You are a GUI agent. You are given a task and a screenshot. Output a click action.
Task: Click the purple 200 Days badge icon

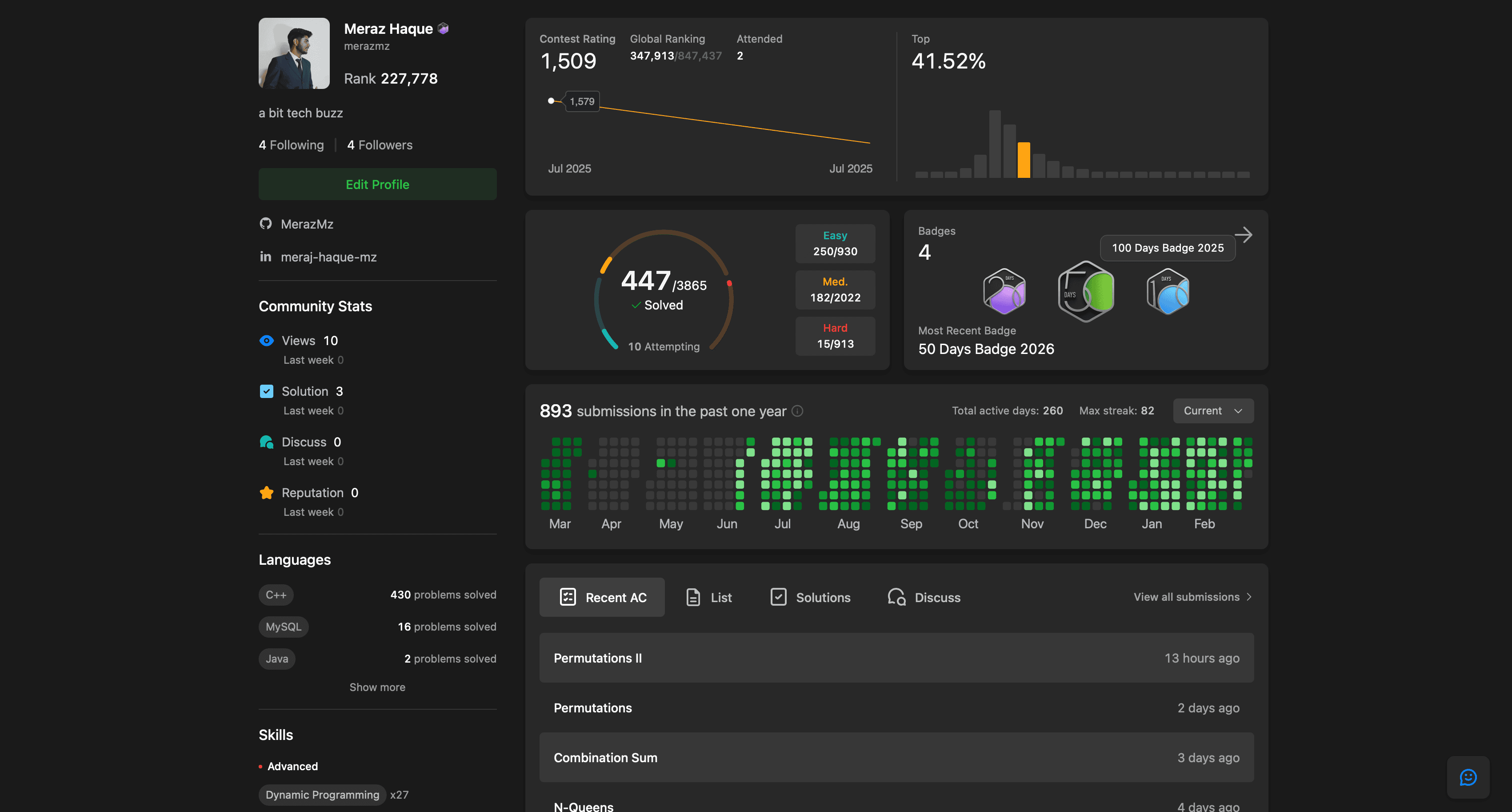(1004, 291)
